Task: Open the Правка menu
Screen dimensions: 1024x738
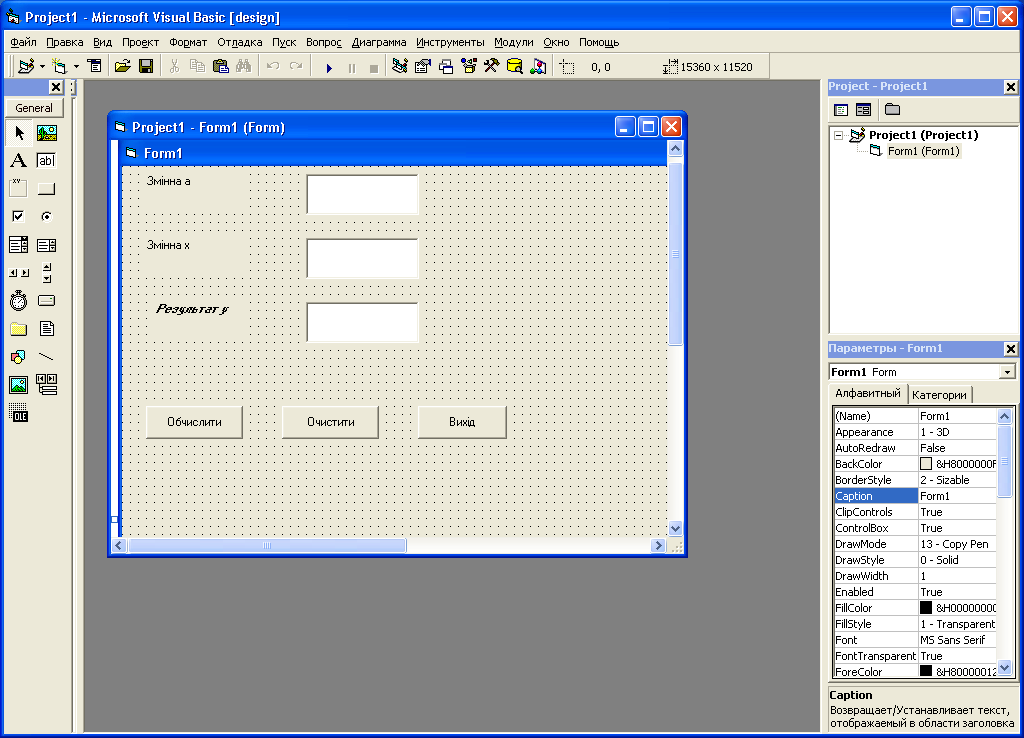Action: [65, 42]
